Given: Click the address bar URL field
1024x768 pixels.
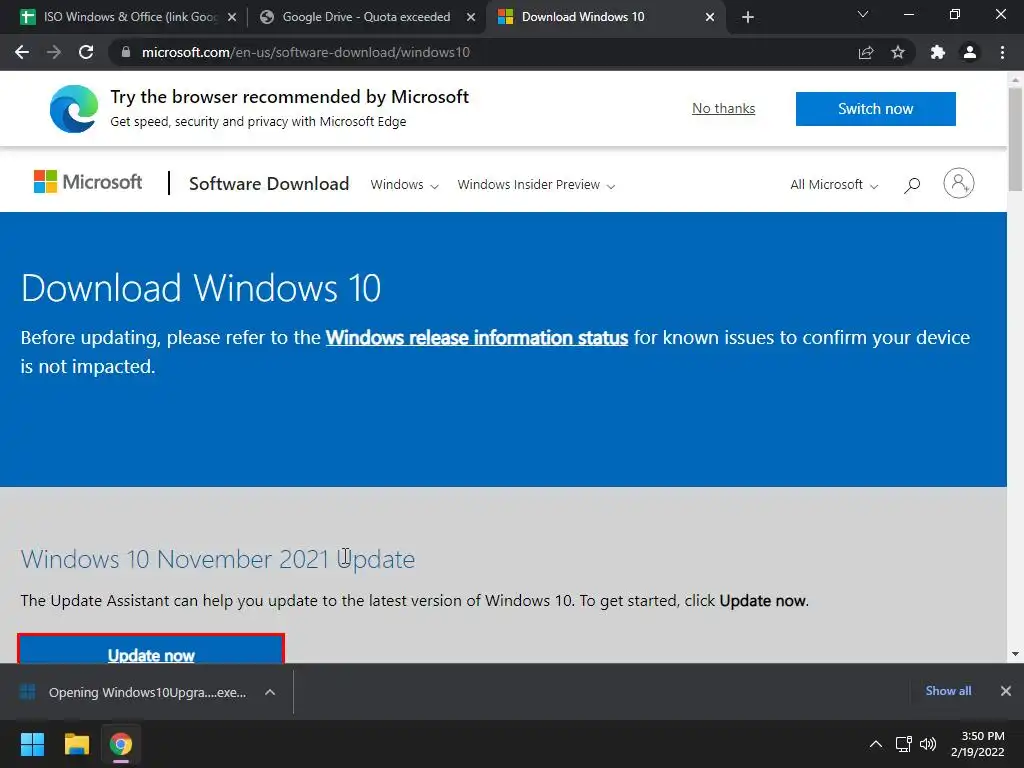Looking at the screenshot, I should (483, 52).
